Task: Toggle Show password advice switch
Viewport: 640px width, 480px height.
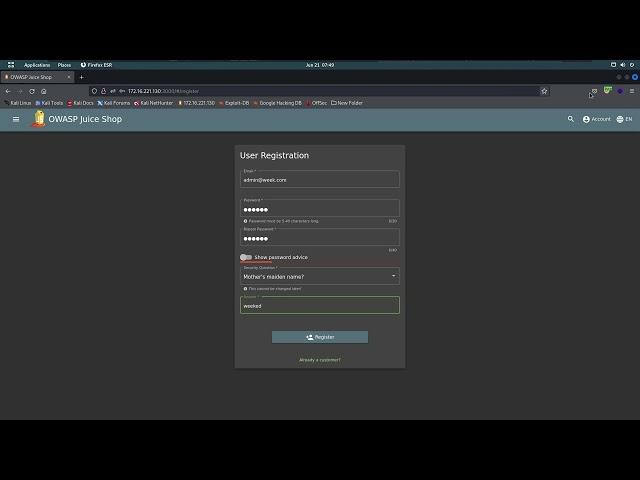Action: [246, 257]
